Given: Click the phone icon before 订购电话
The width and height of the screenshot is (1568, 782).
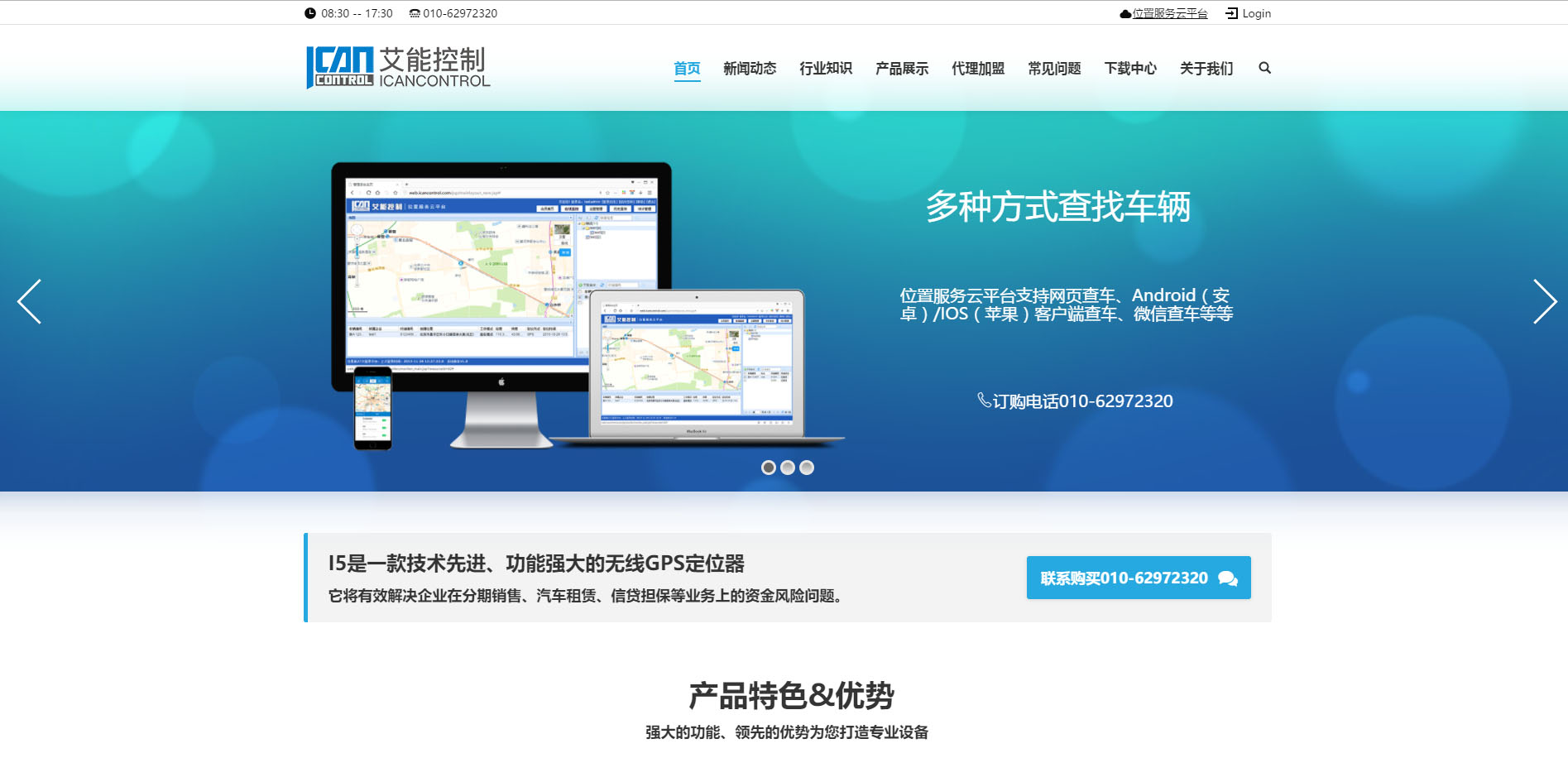Looking at the screenshot, I should (x=983, y=401).
